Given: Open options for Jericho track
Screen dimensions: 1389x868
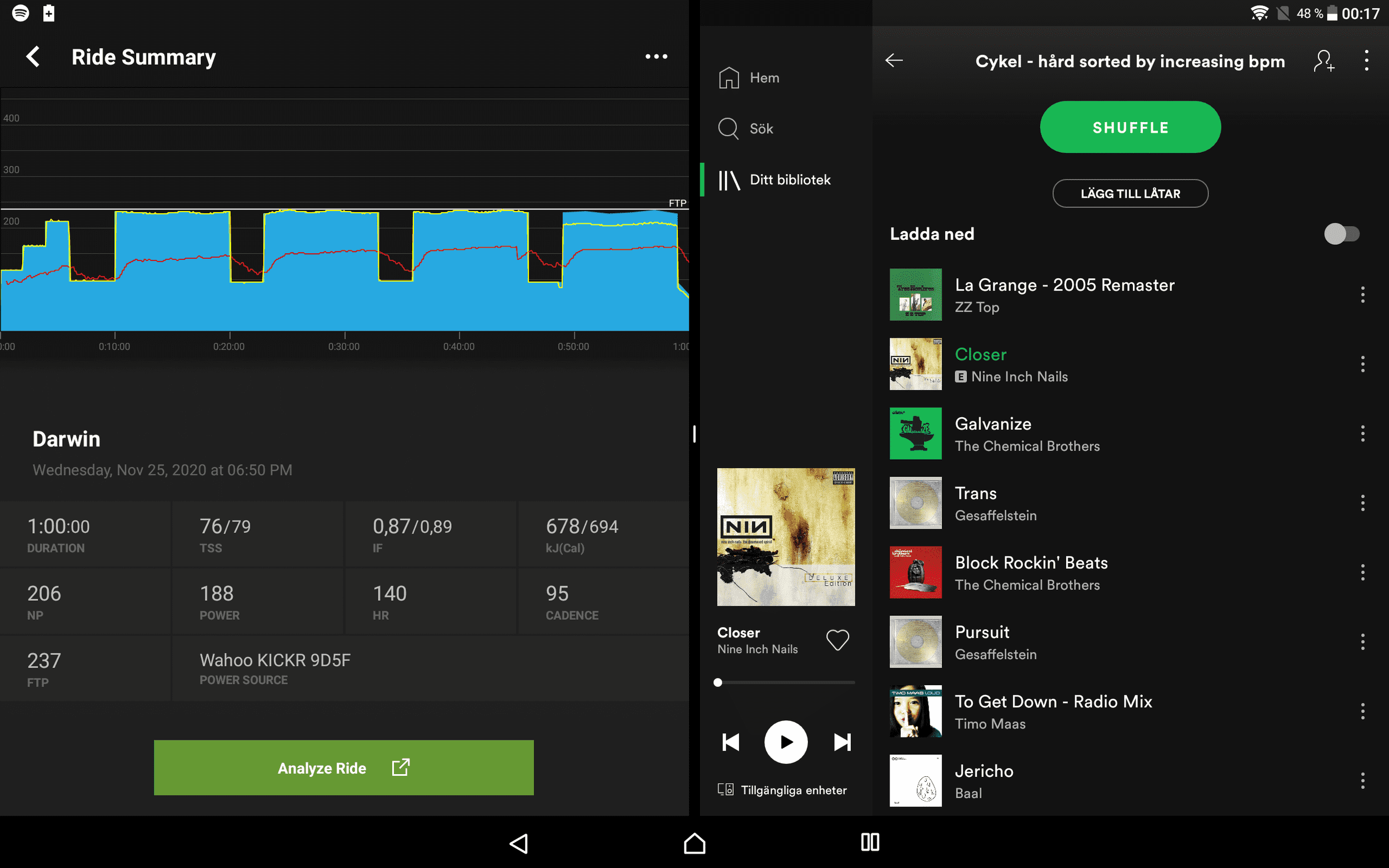Looking at the screenshot, I should point(1362,781).
